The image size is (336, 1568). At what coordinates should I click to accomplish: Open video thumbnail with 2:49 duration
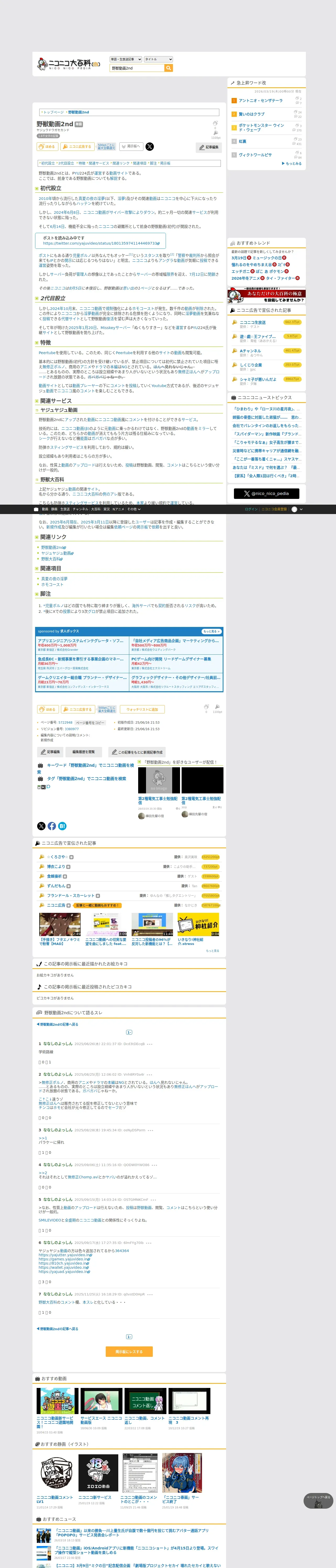click(60, 925)
